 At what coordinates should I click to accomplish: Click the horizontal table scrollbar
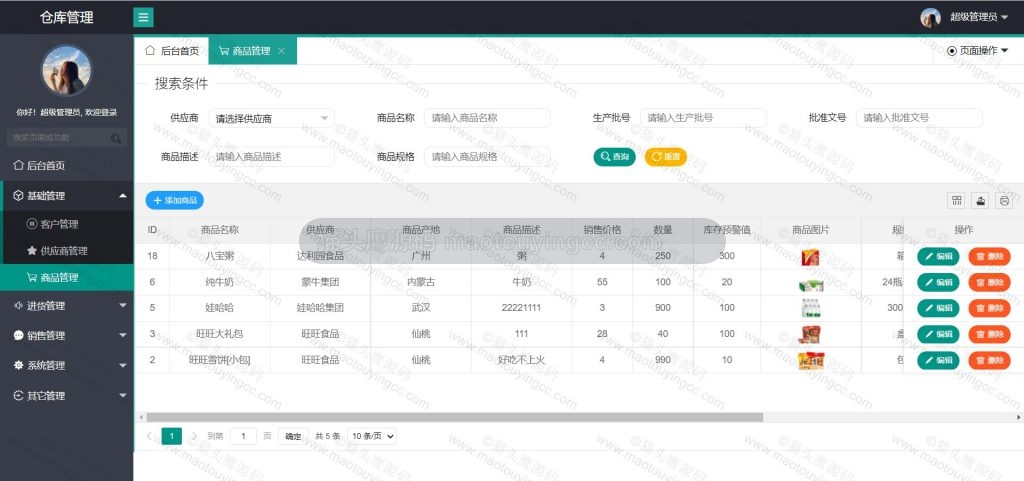[454, 417]
